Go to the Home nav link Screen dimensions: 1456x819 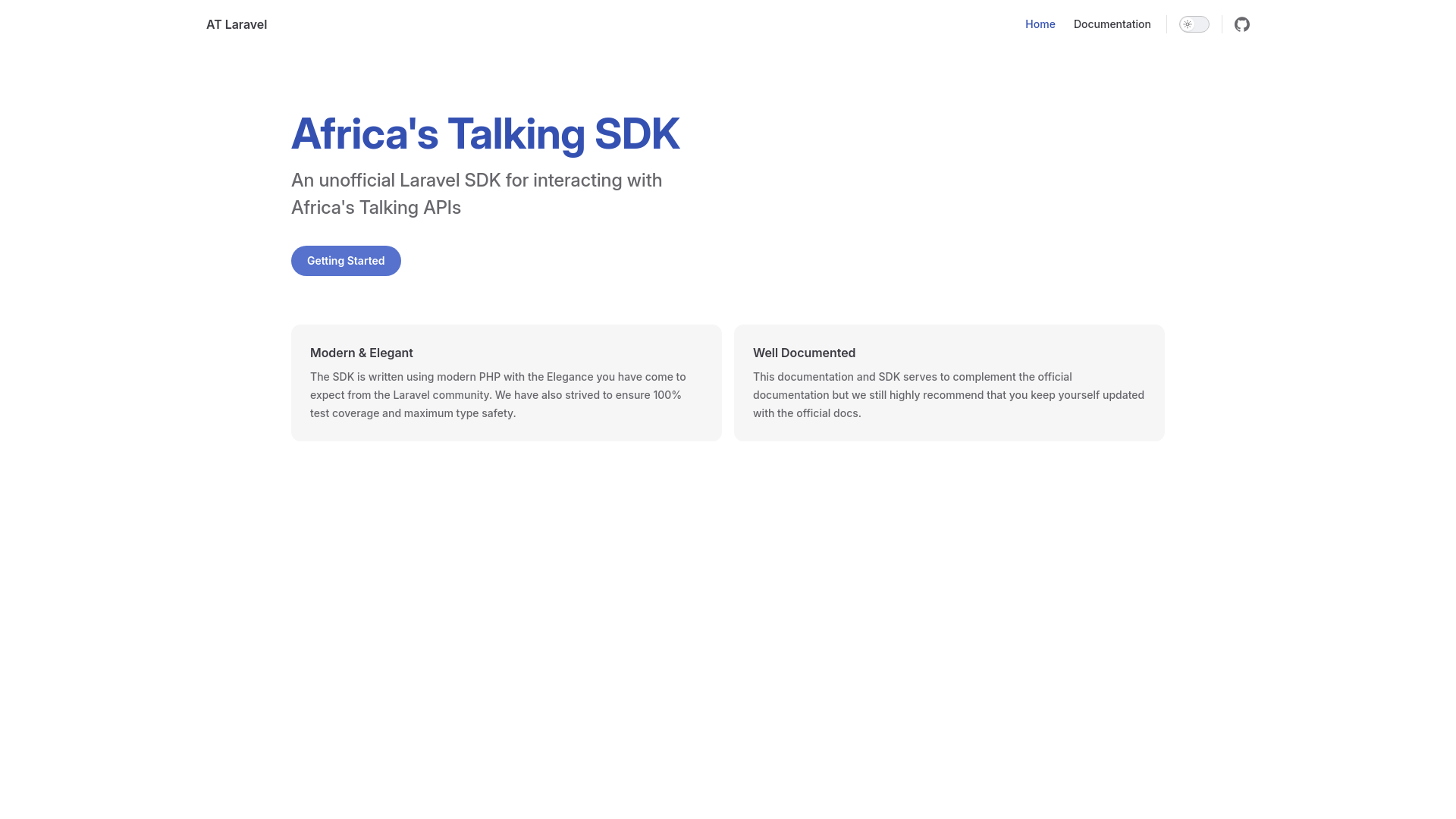[1040, 24]
